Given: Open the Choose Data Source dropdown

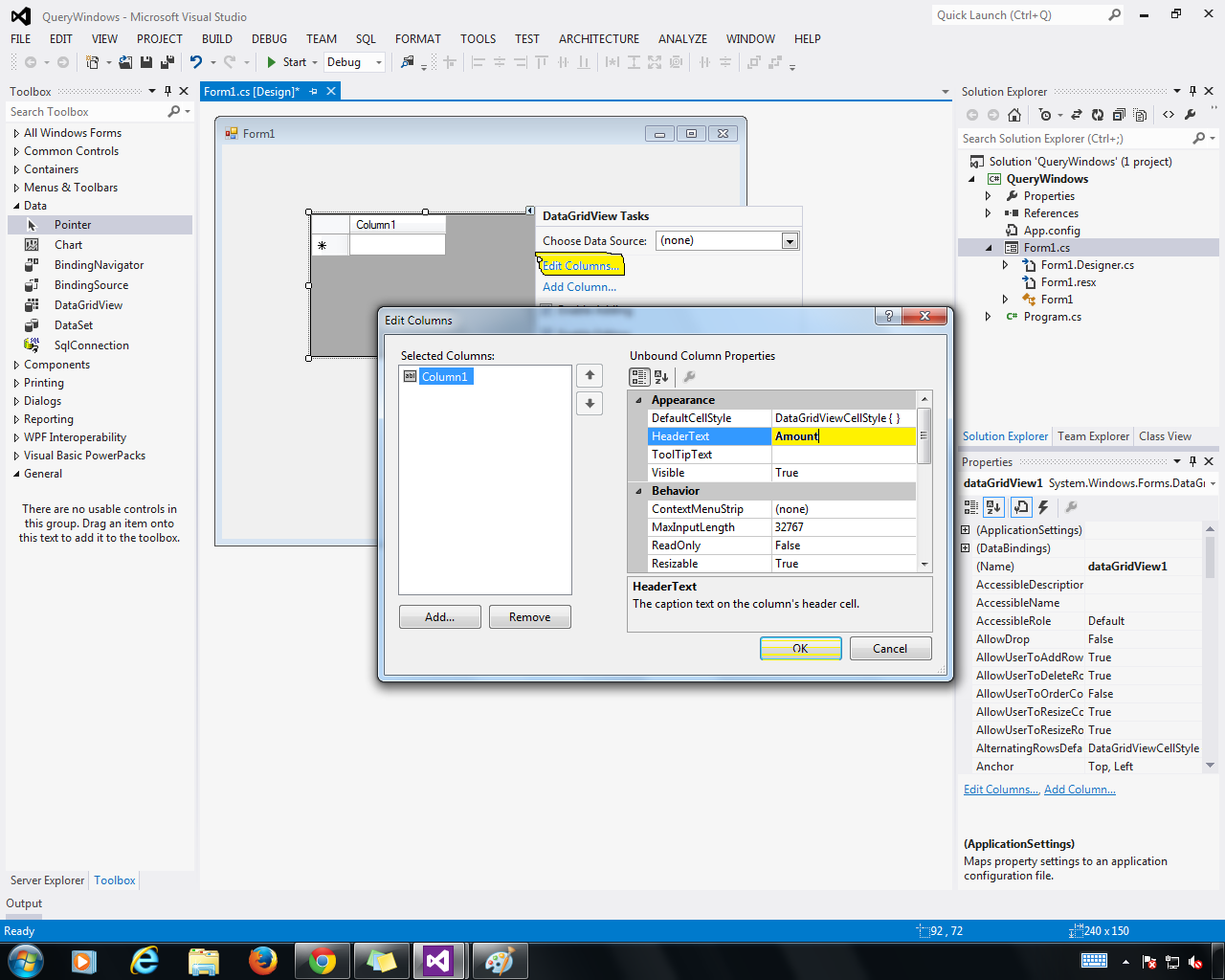Looking at the screenshot, I should pyautogui.click(x=788, y=240).
